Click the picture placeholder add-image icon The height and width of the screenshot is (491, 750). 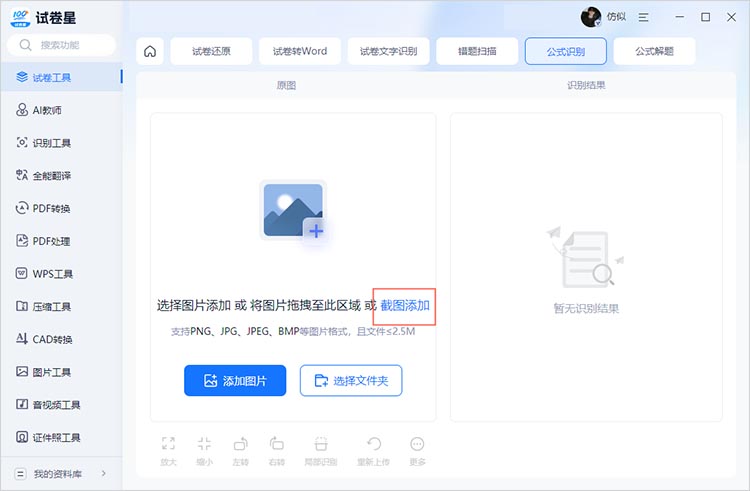click(x=294, y=210)
